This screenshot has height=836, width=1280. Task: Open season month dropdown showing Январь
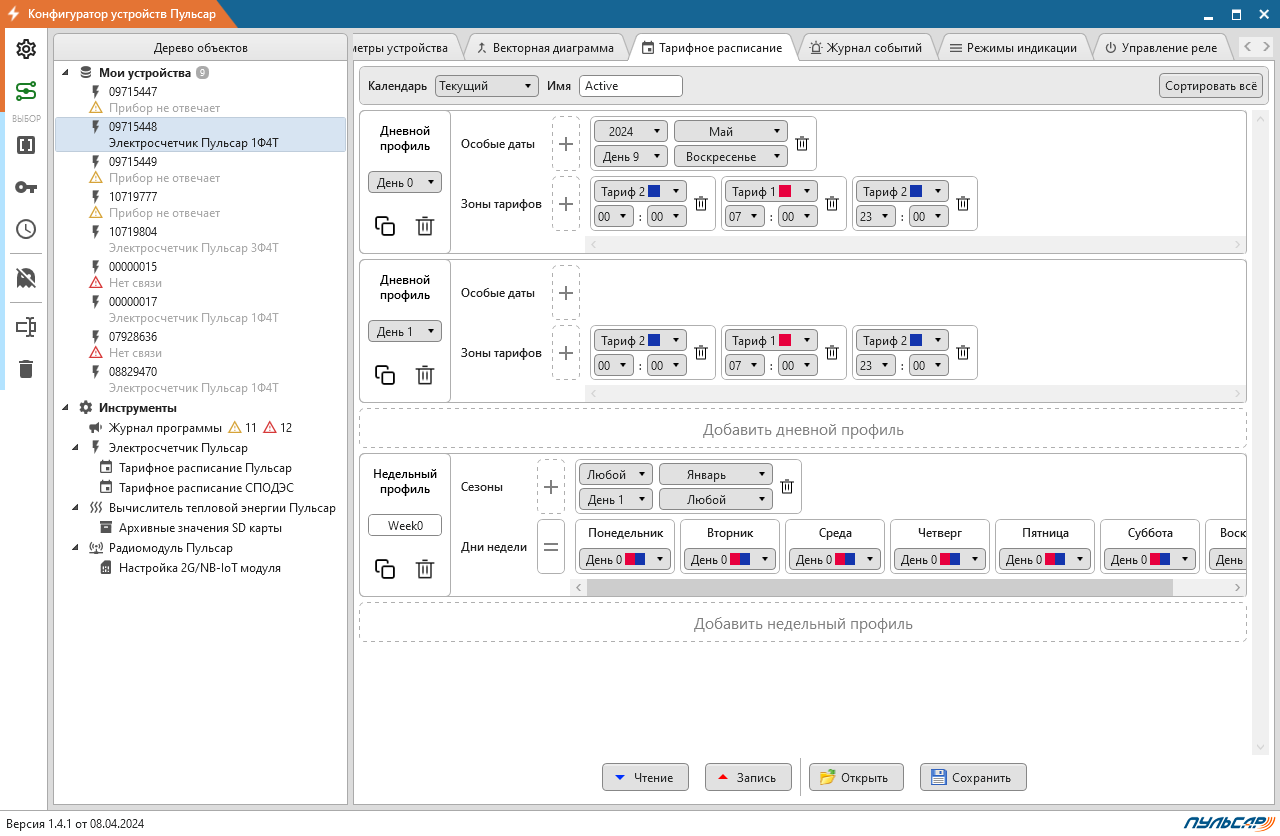tap(716, 474)
